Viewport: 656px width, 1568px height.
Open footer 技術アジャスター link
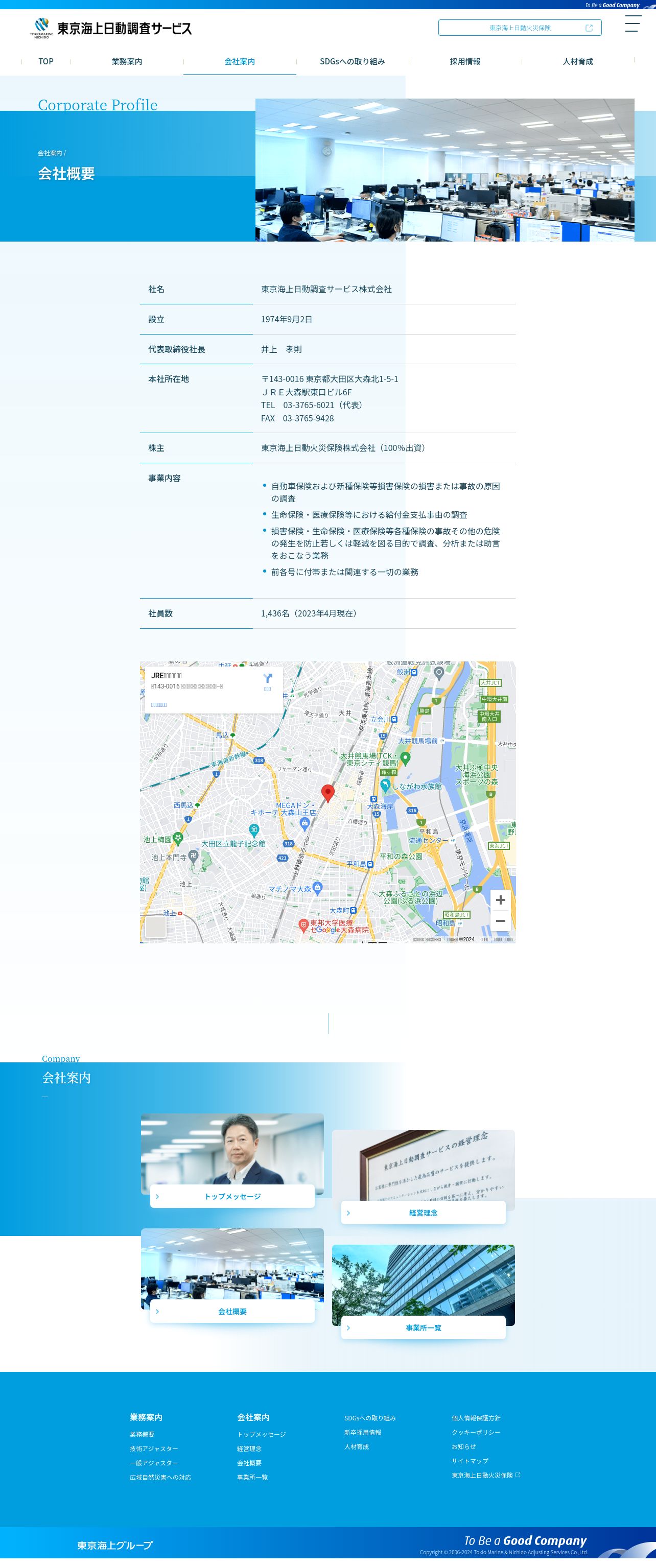pos(154,1450)
